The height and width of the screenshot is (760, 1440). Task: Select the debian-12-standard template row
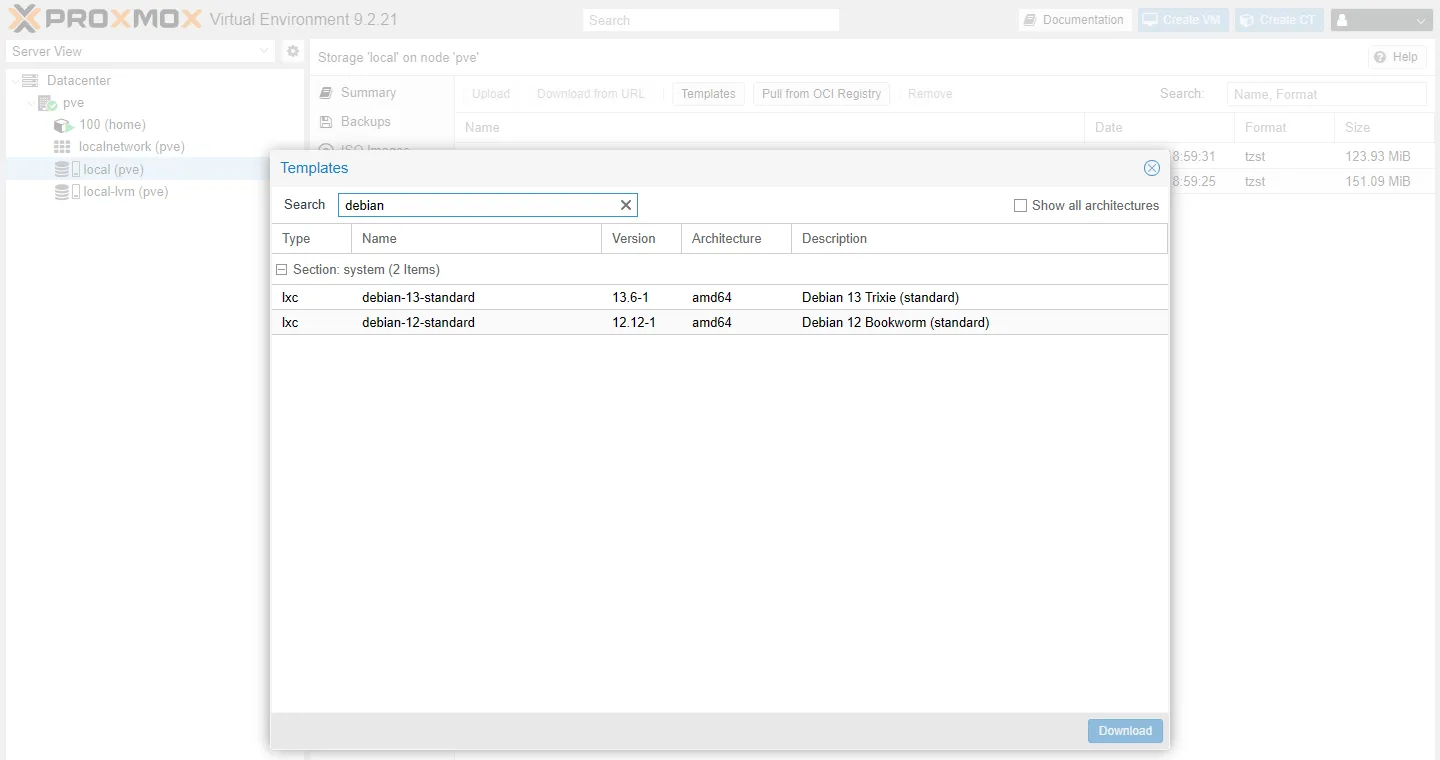719,322
